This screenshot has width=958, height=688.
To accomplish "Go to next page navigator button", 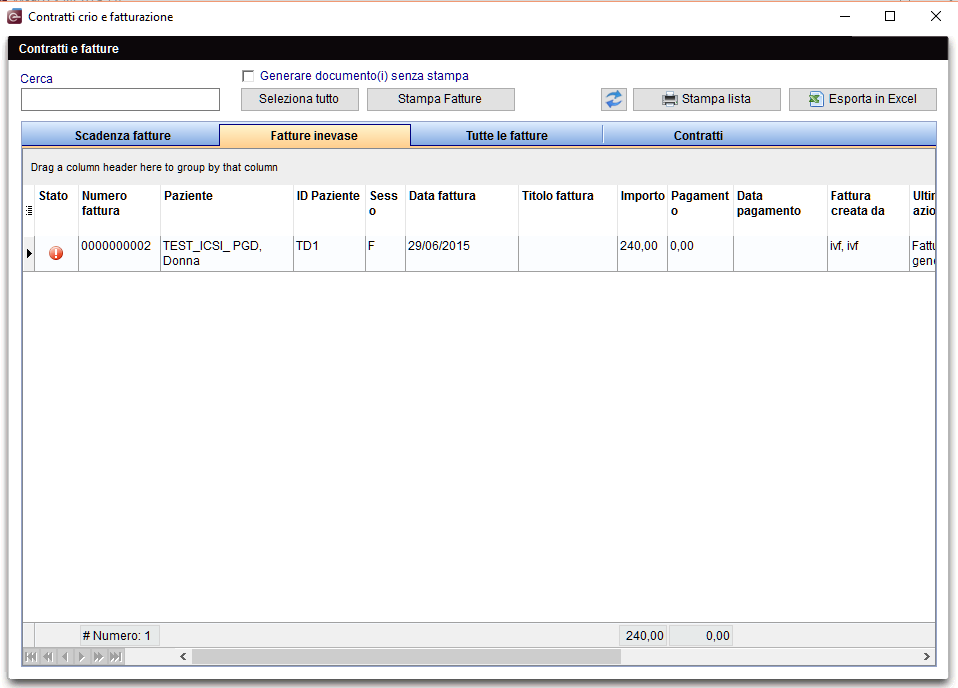I will pos(98,657).
